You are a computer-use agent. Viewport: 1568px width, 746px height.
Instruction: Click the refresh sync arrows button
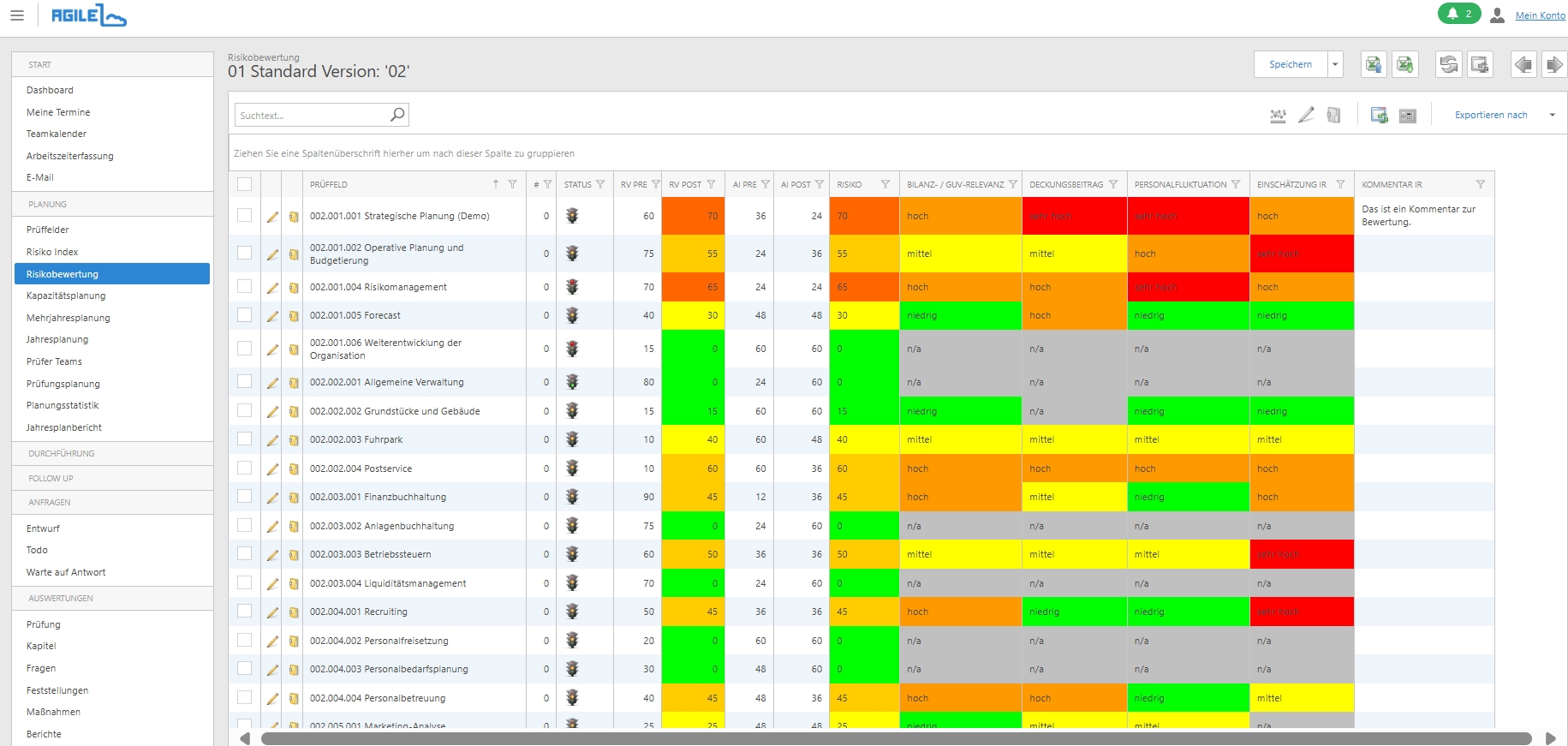pyautogui.click(x=1448, y=64)
